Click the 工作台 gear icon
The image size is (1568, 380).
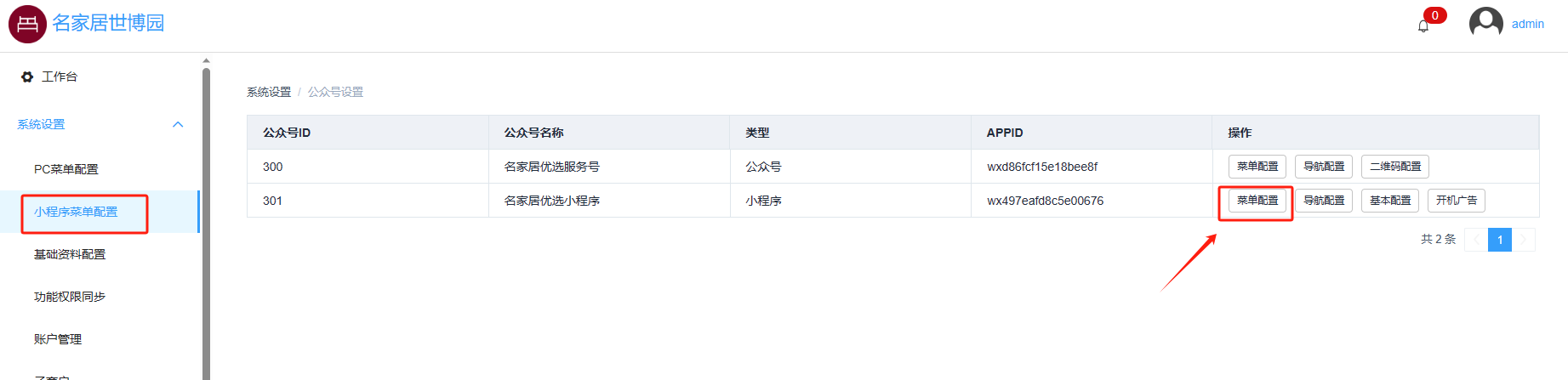point(27,77)
